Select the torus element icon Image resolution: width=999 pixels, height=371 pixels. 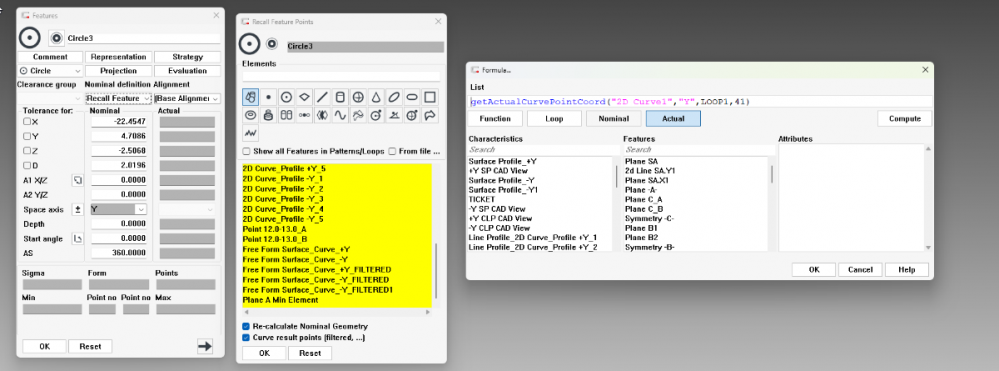251,115
